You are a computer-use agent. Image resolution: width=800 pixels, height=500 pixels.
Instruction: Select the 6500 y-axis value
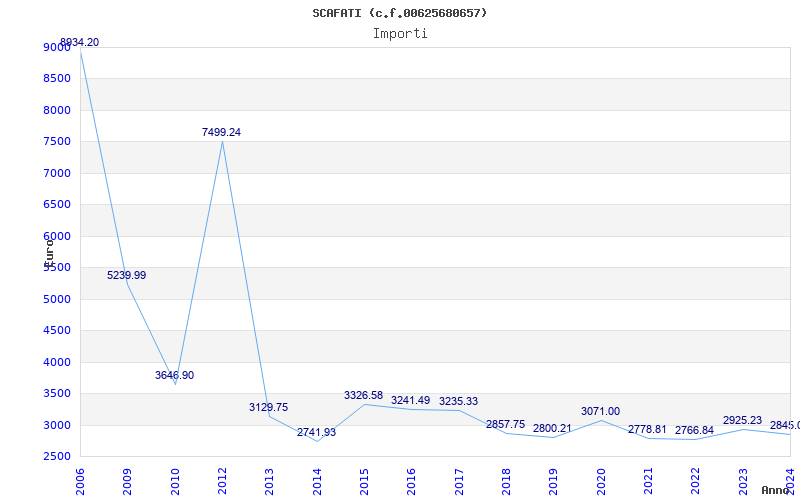tap(57, 204)
